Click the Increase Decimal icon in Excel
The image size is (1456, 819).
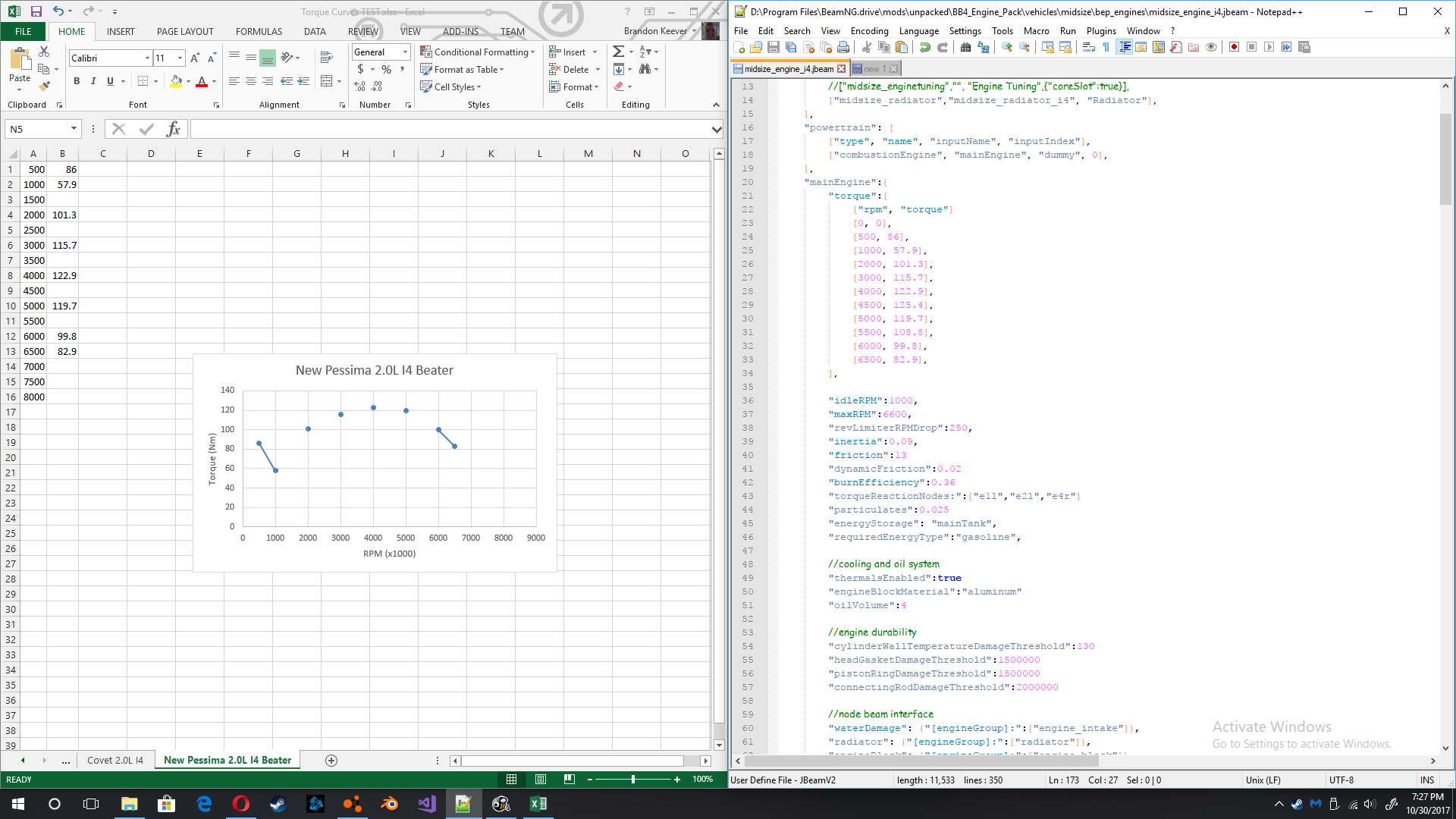tap(360, 87)
